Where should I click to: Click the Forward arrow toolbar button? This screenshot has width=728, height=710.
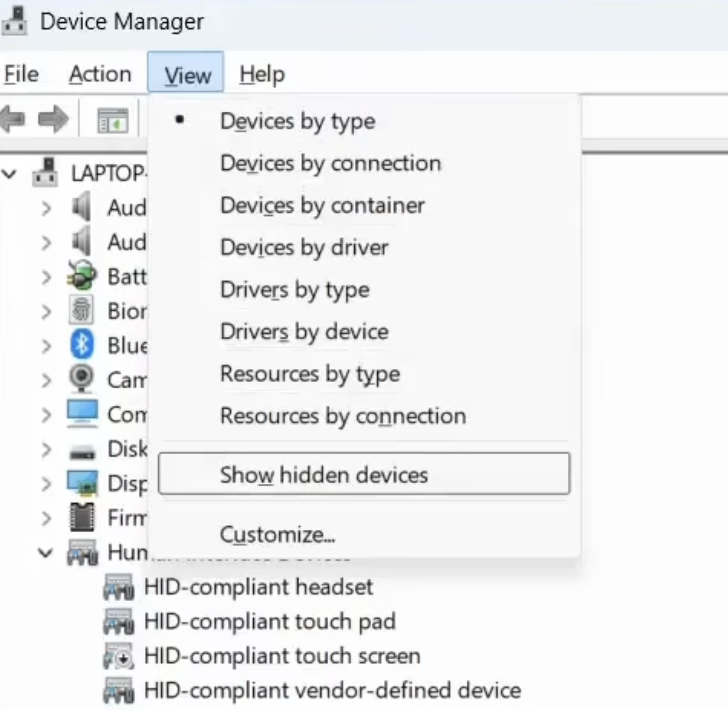[x=53, y=119]
